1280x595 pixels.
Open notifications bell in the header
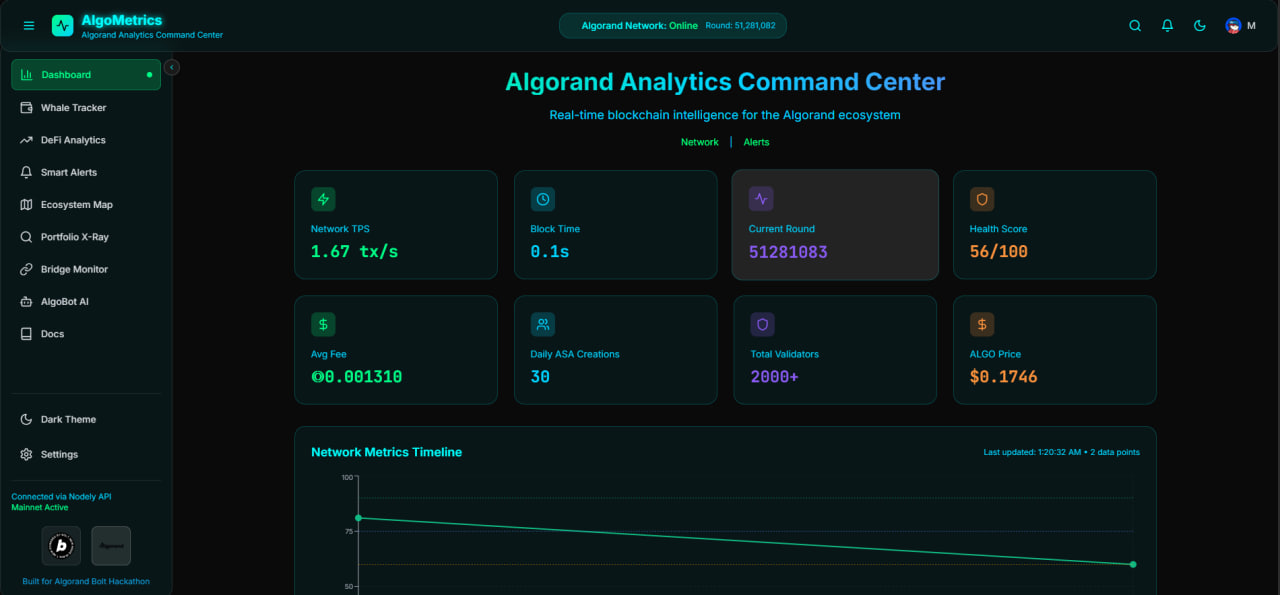1167,26
